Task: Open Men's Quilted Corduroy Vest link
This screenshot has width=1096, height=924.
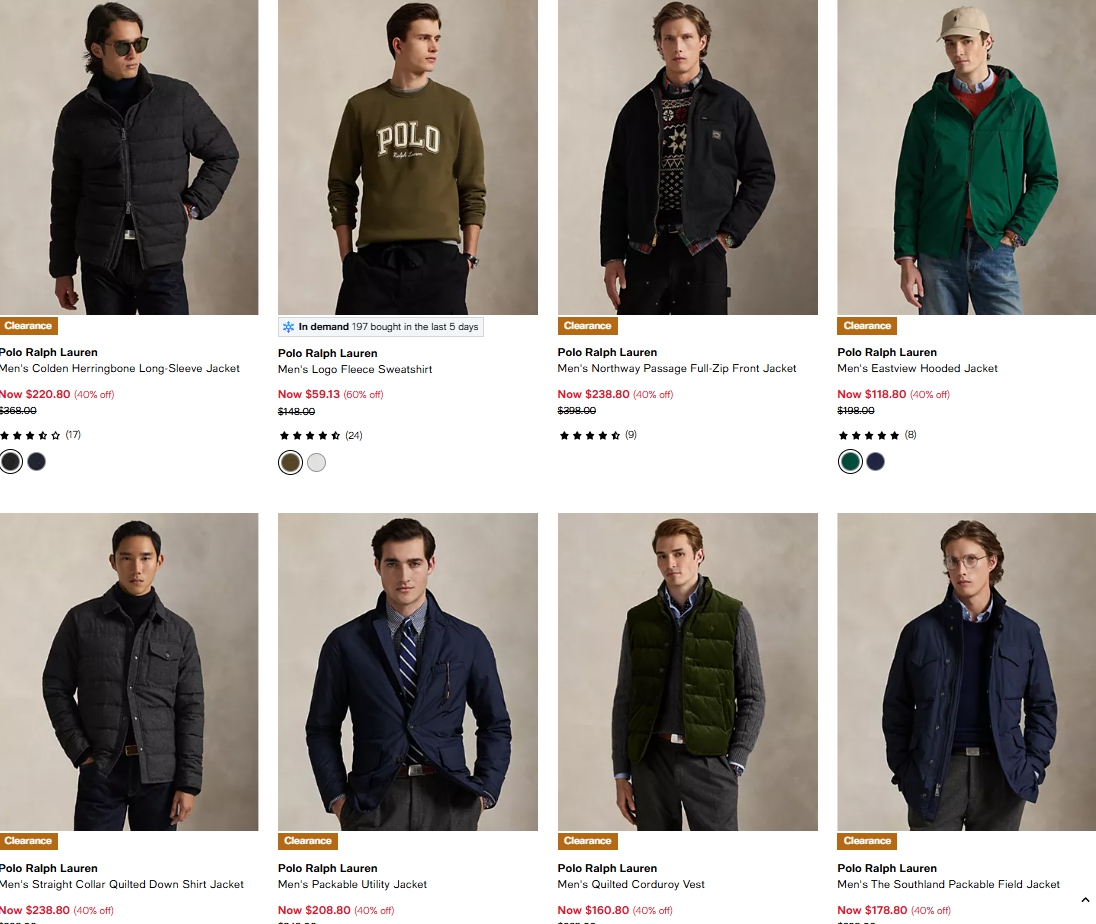Action: pyautogui.click(x=631, y=885)
